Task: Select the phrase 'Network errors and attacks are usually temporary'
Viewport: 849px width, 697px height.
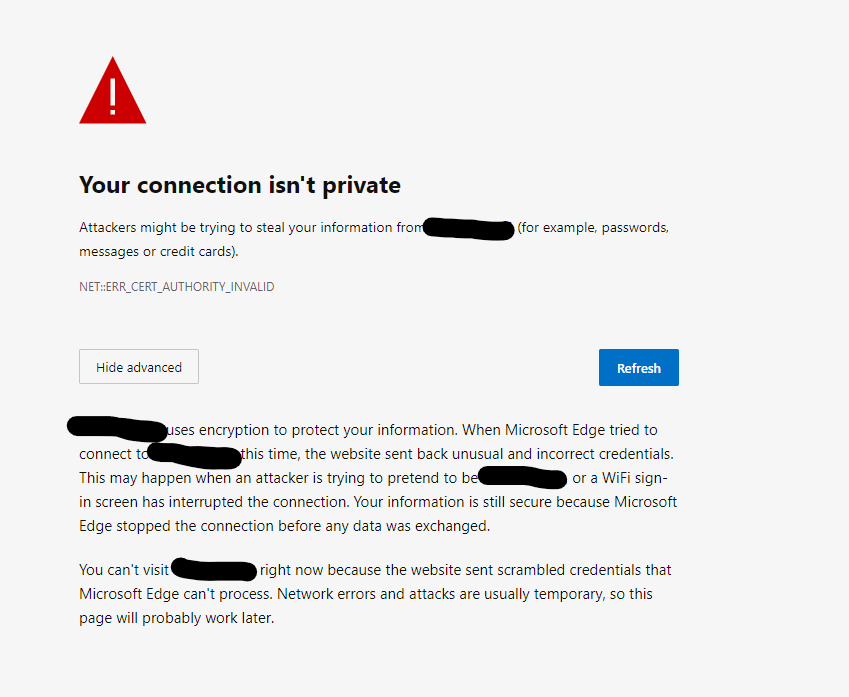Action: pos(440,593)
